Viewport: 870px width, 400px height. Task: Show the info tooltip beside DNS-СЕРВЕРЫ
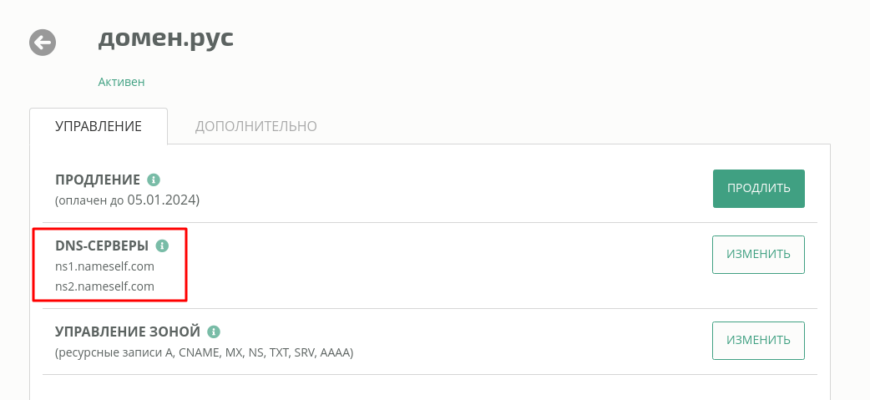click(x=162, y=246)
